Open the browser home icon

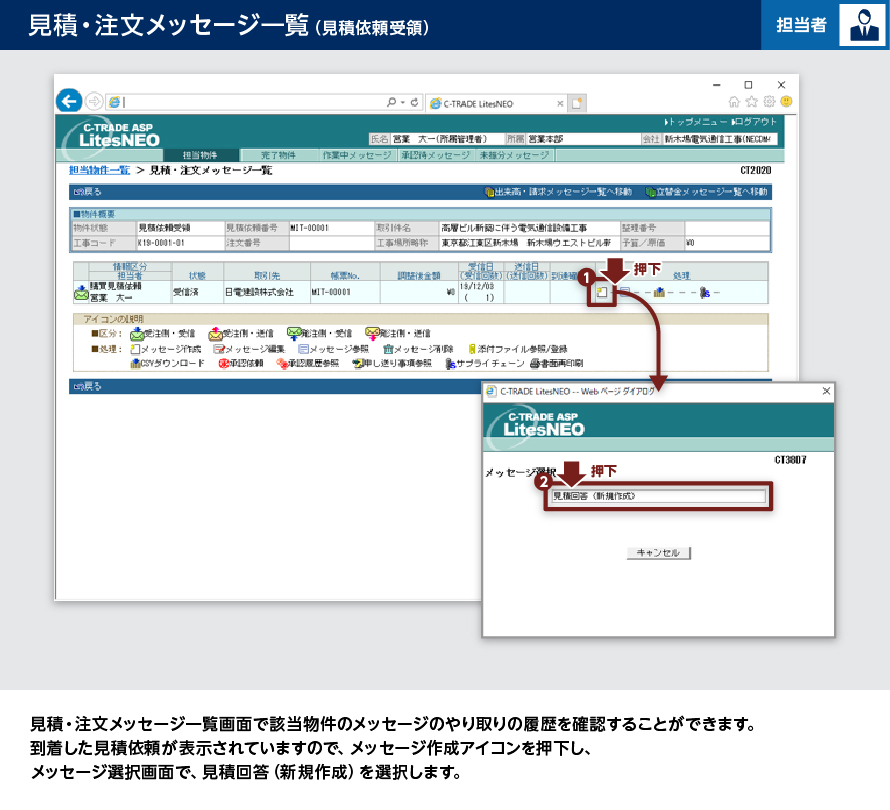pyautogui.click(x=735, y=102)
